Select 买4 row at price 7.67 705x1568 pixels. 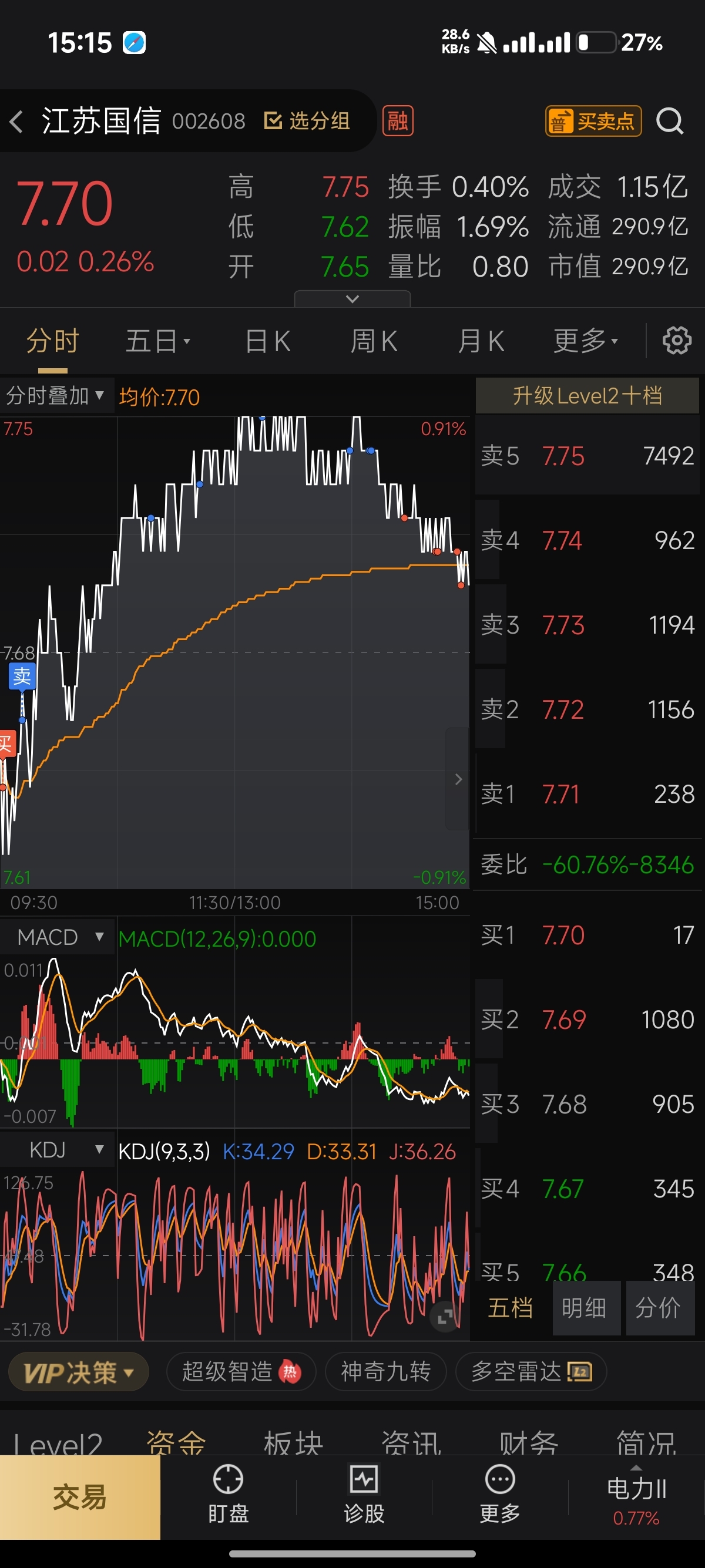(x=587, y=1189)
